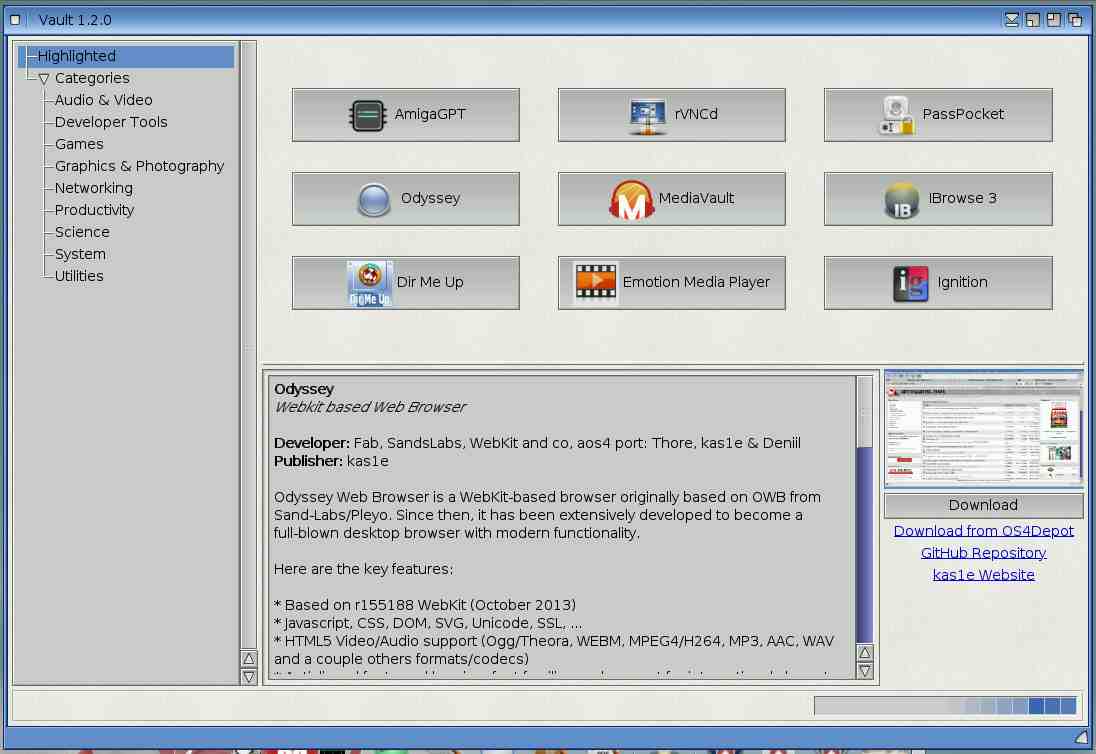Click the Dir Me Up icon
Image resolution: width=1096 pixels, height=754 pixels.
369,283
